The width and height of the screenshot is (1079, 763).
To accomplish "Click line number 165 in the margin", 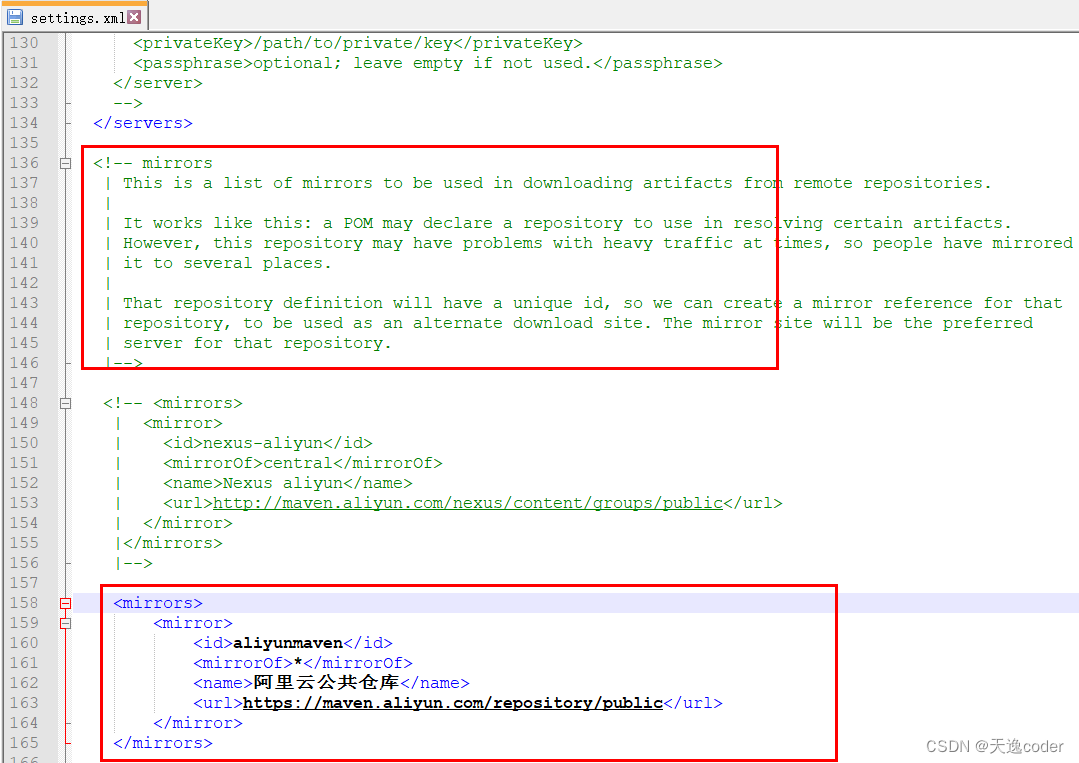I will point(24,743).
